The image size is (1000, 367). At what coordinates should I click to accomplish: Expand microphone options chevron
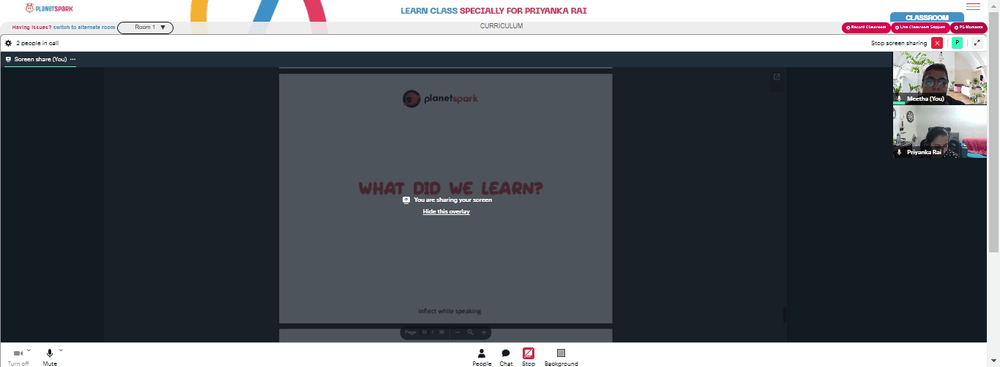pos(61,350)
